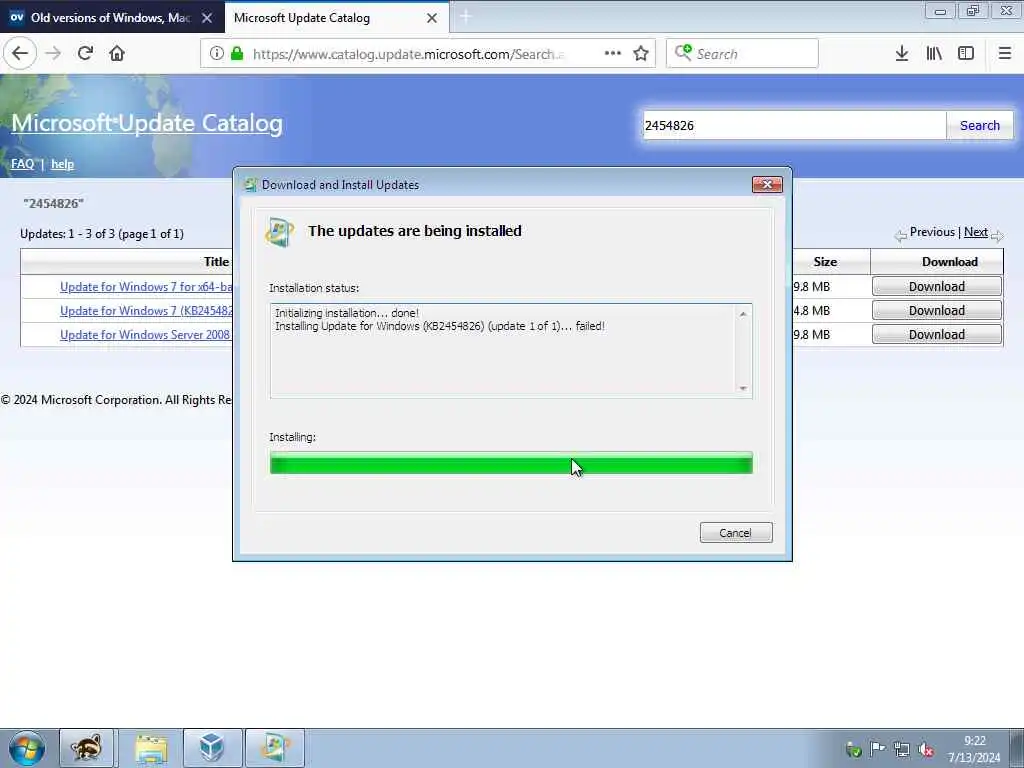Image resolution: width=1024 pixels, height=768 pixels.
Task: Sort results by Size column header
Action: [x=825, y=262]
